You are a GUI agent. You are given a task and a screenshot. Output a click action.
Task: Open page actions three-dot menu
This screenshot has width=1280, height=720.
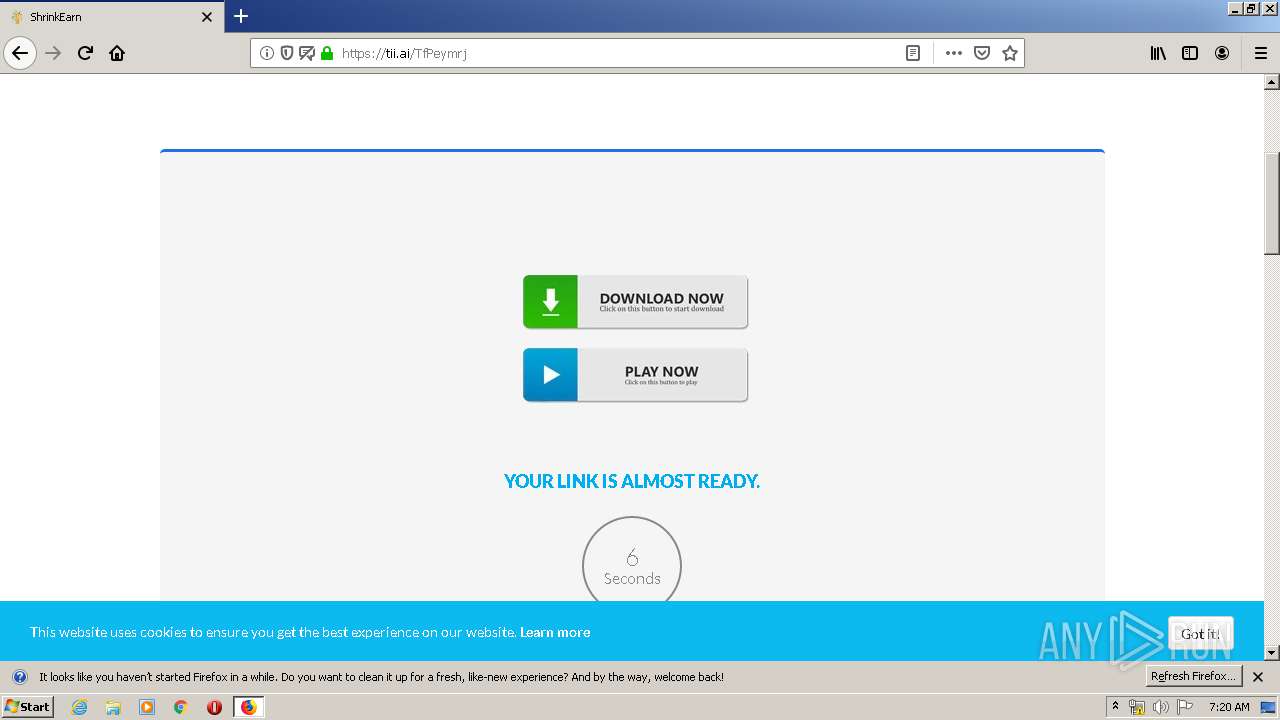tap(954, 53)
